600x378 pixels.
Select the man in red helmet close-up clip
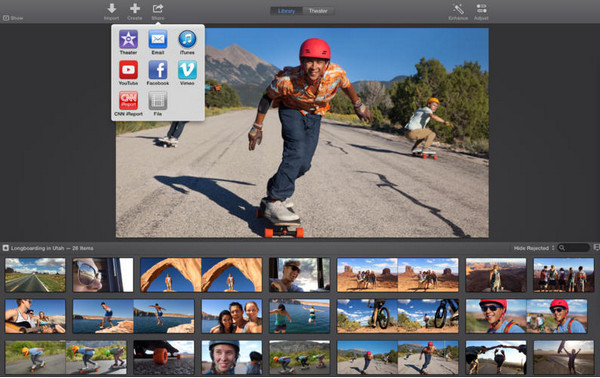[x=527, y=316]
